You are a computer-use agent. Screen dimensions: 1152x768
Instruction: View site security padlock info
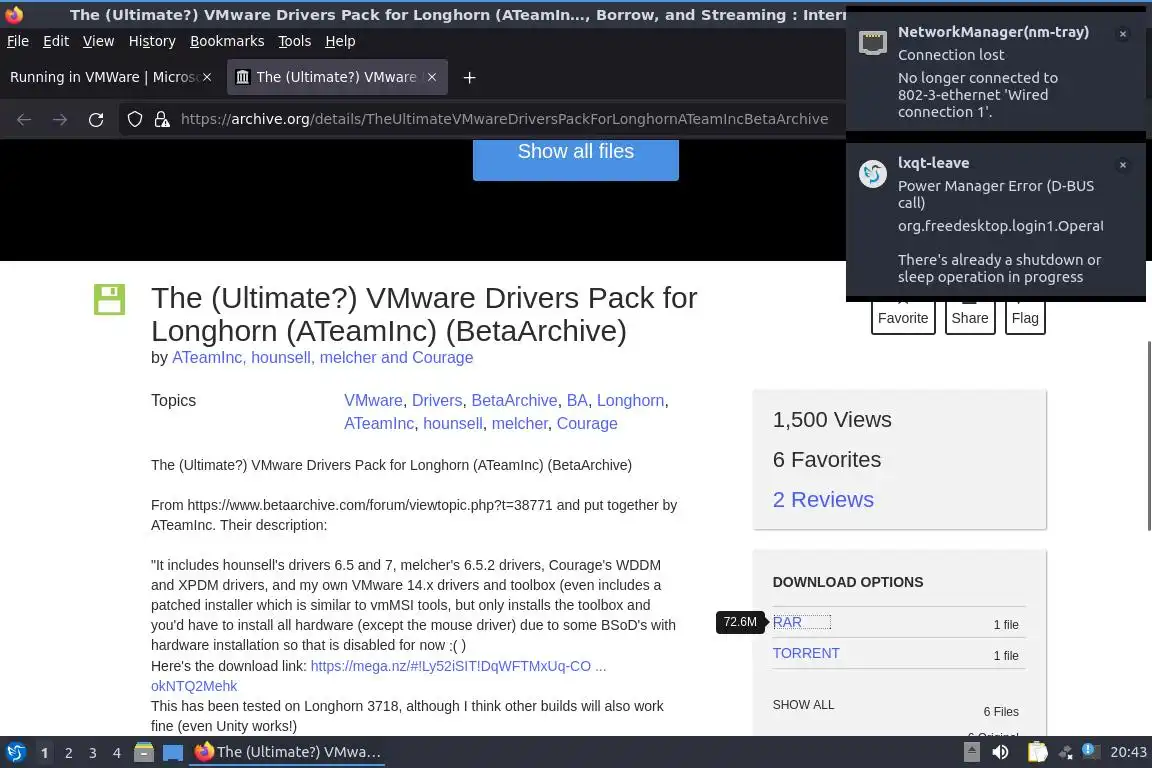pos(162,119)
